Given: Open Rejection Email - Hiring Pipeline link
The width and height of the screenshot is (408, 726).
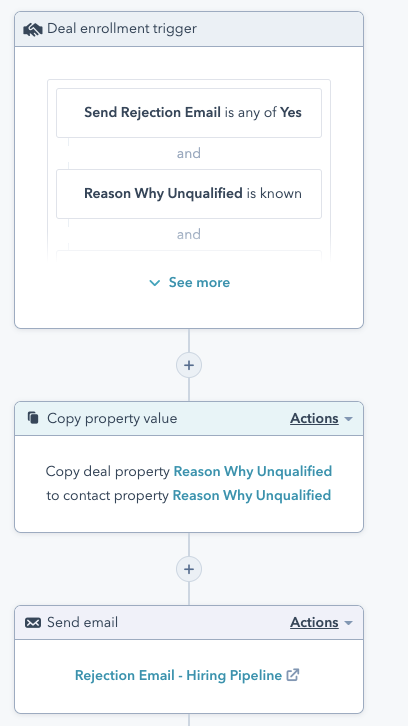Looking at the screenshot, I should click(178, 676).
